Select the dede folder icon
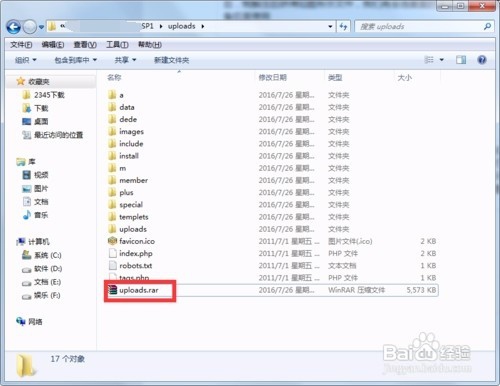Screen dimensions: 500x386 coord(112,119)
